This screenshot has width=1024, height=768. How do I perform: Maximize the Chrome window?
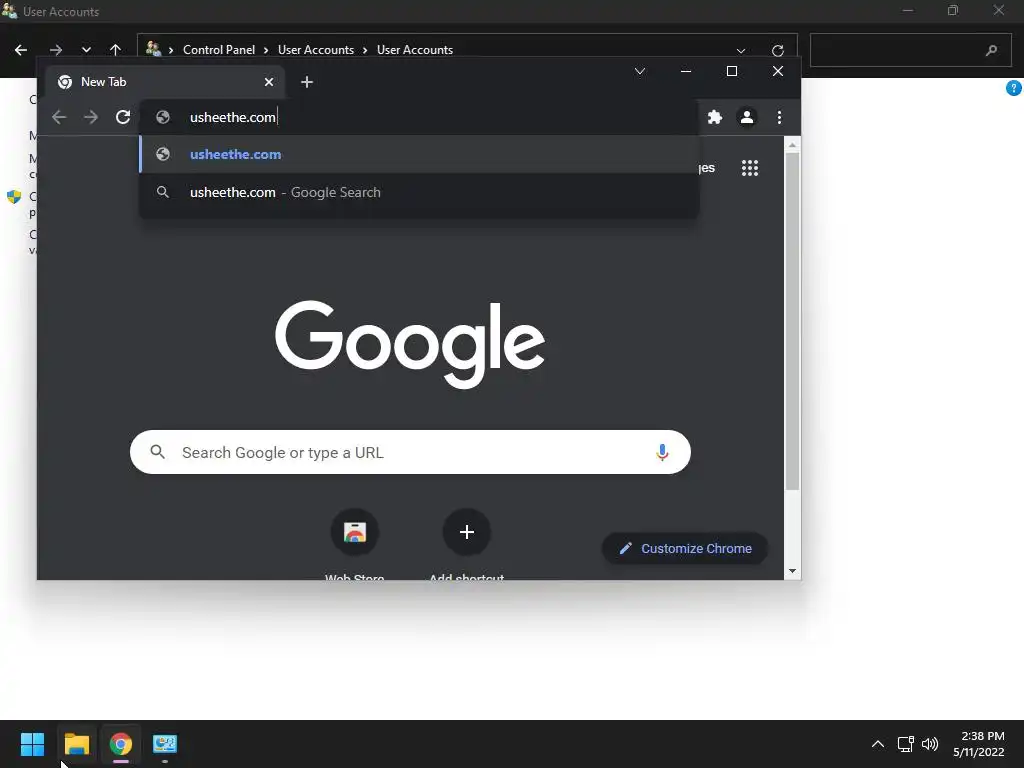tap(731, 71)
